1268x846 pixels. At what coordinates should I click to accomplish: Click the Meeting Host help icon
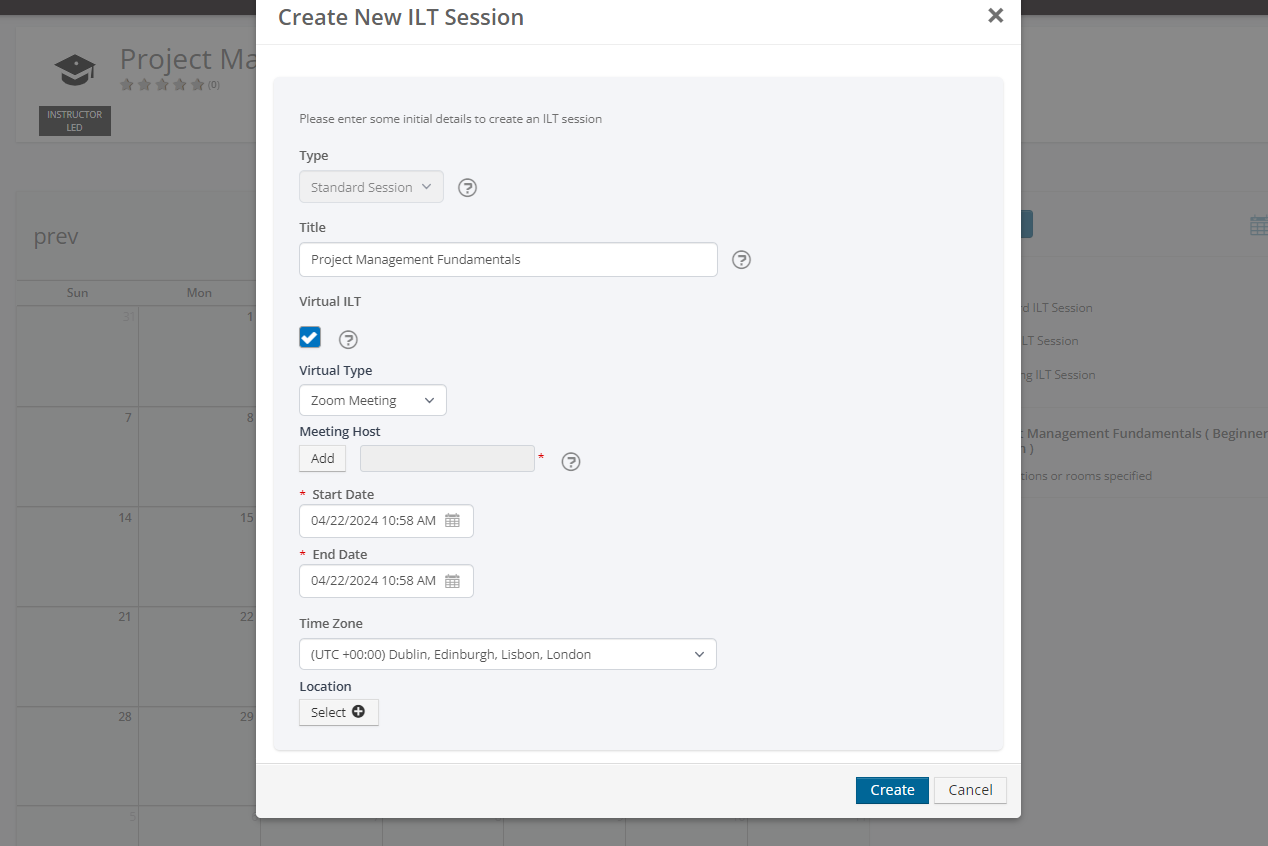[571, 462]
